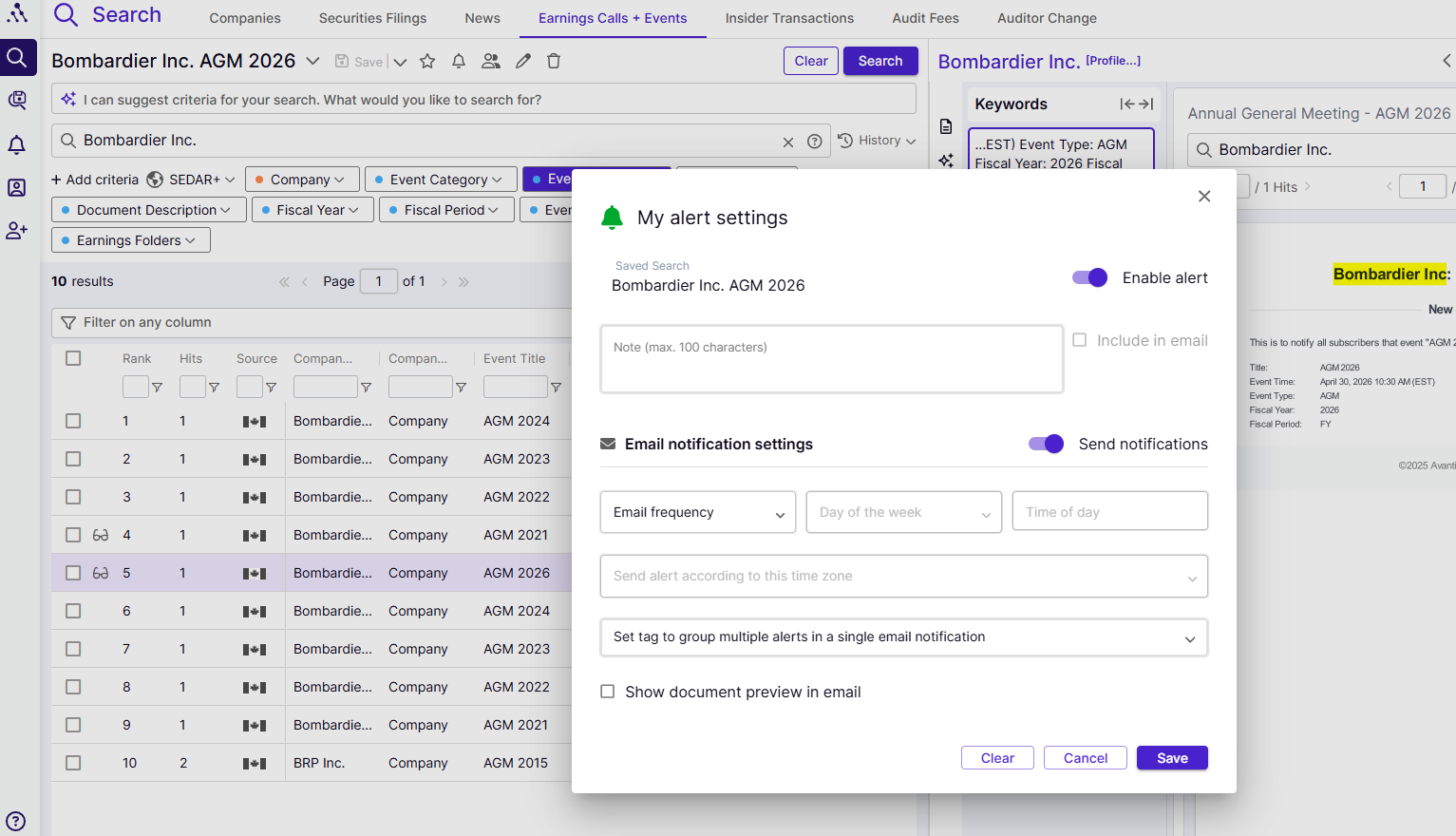This screenshot has width=1456, height=836.
Task: Select checkbox for rank 1 AGM 2024
Action: click(x=73, y=421)
